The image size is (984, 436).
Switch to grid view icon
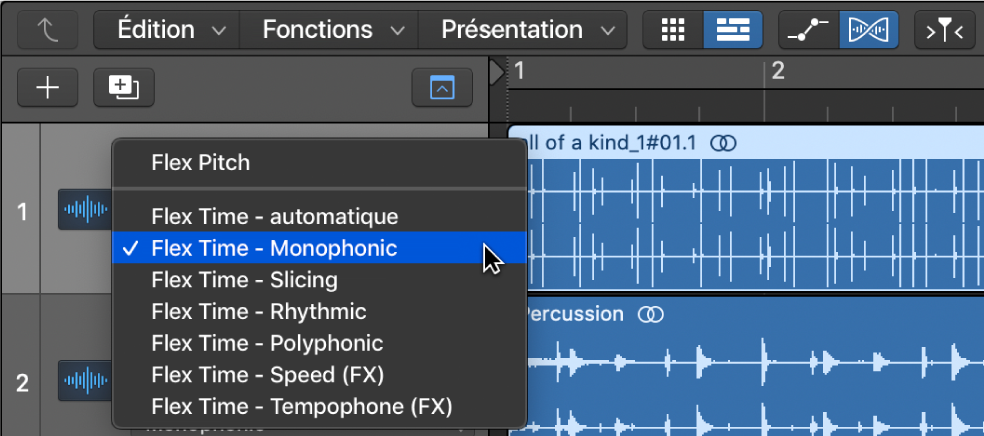coord(673,29)
